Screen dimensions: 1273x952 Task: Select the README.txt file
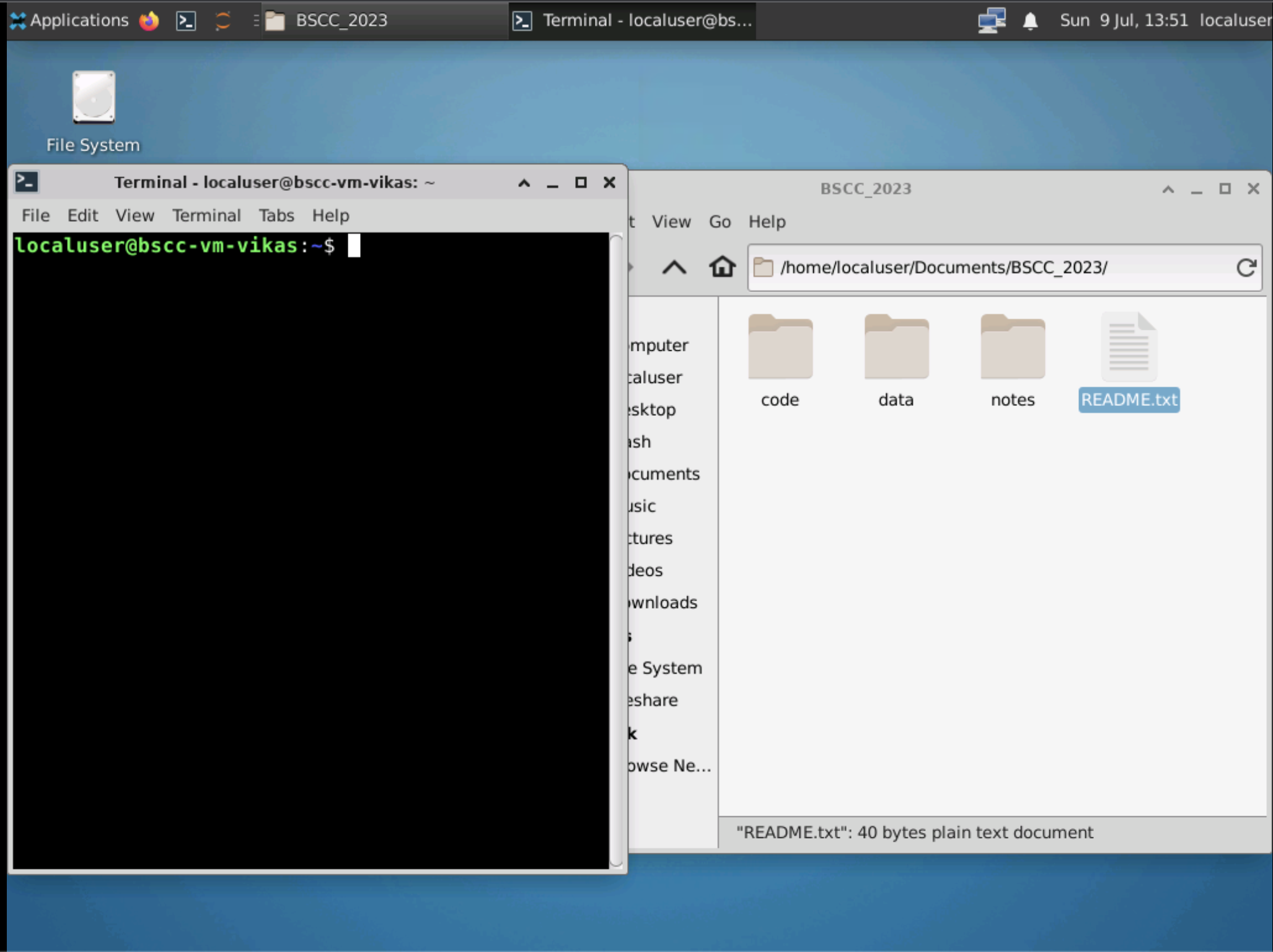[x=1129, y=361]
